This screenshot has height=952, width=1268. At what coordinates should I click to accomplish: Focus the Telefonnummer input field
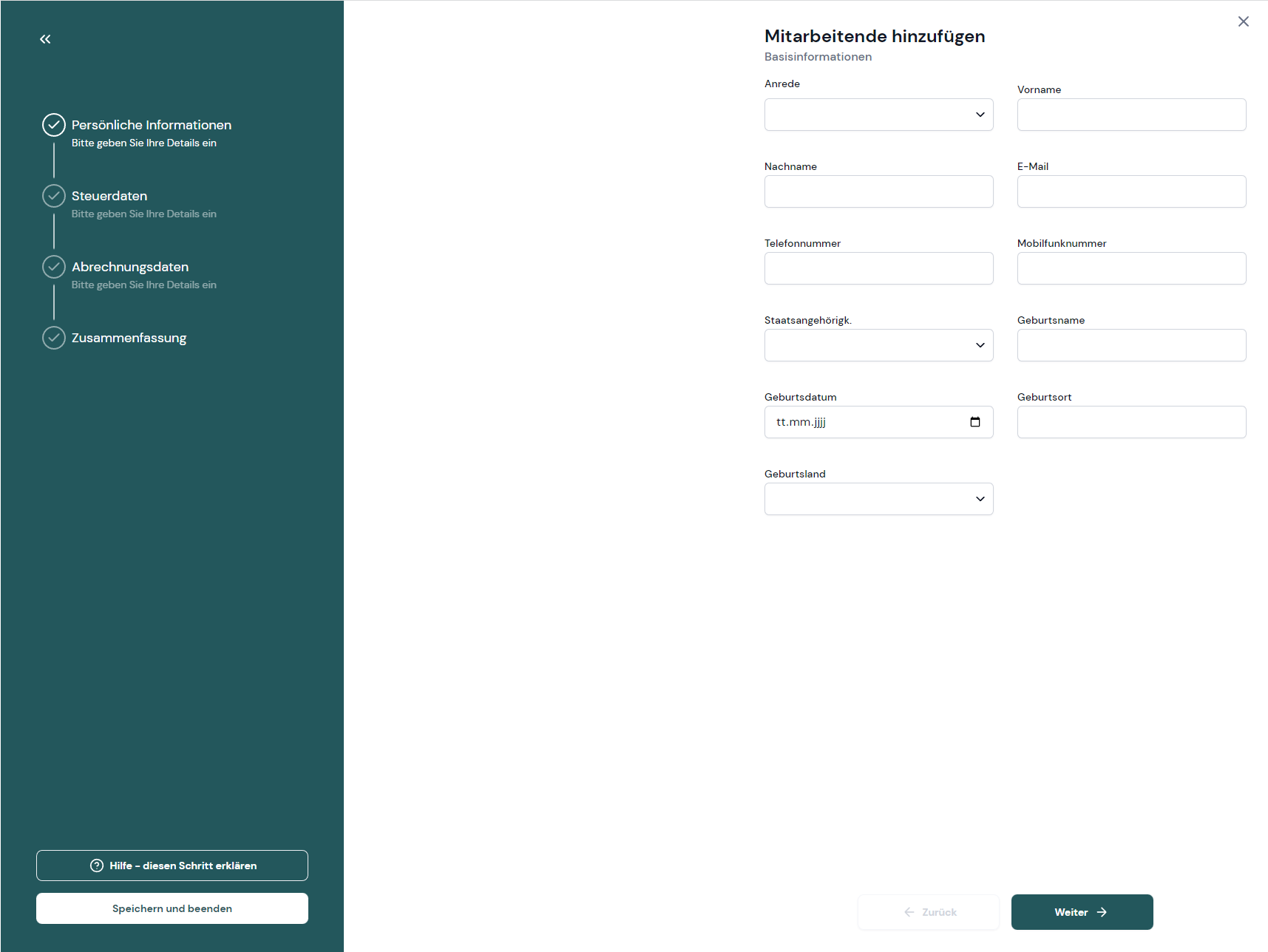click(x=879, y=268)
